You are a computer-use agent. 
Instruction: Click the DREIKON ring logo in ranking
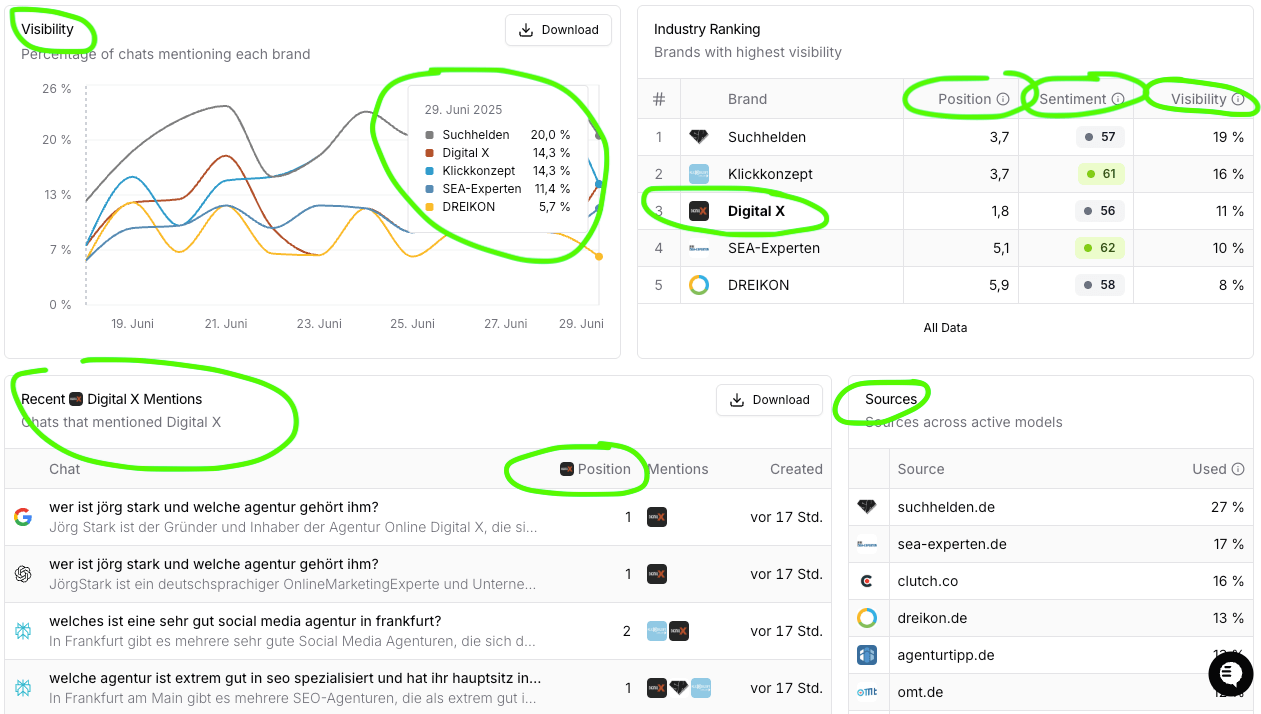point(699,285)
